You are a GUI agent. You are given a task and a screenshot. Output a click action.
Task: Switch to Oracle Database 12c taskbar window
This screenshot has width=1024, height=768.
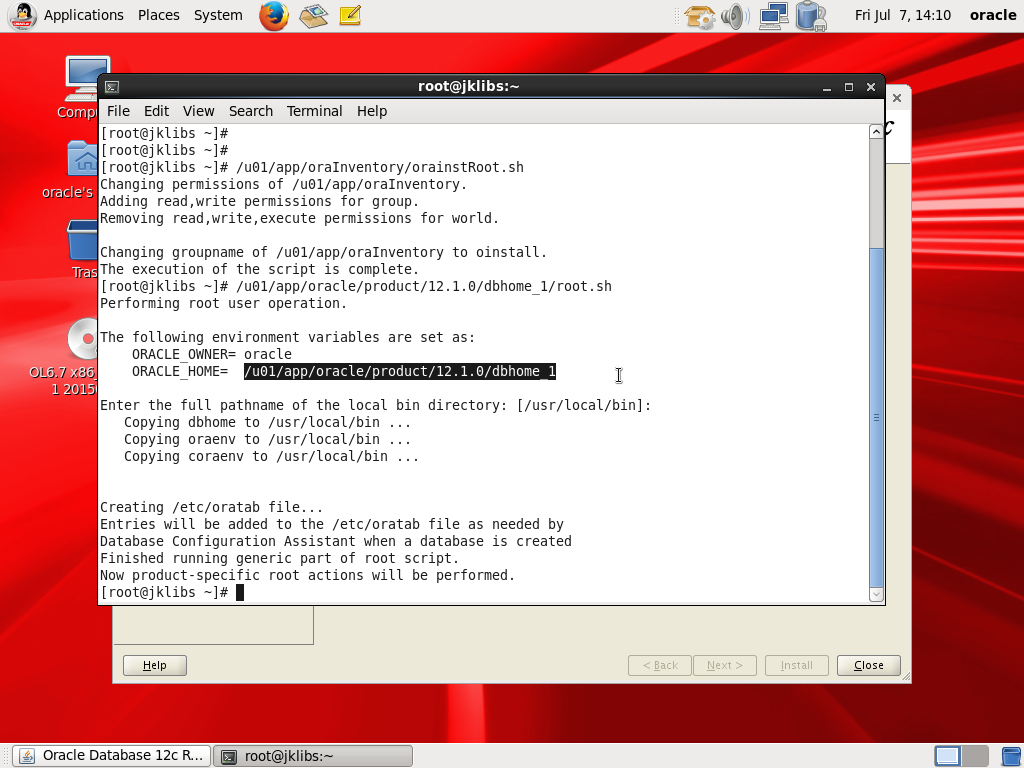click(x=112, y=756)
